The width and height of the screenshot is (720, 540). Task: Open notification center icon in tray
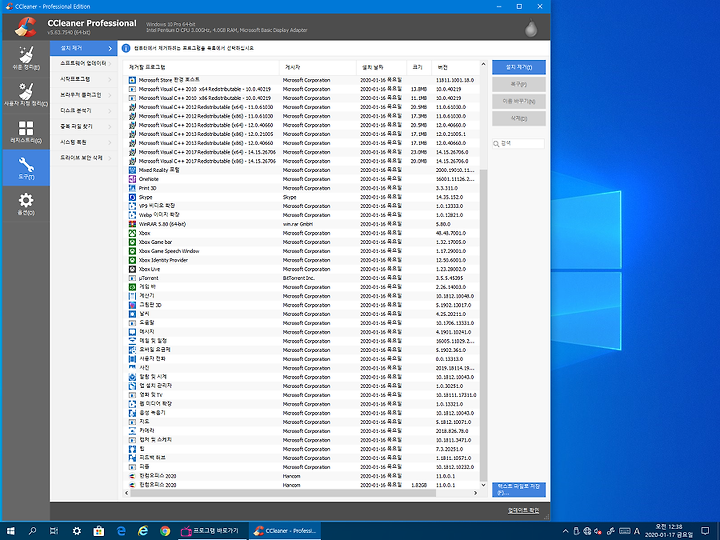(x=705, y=531)
